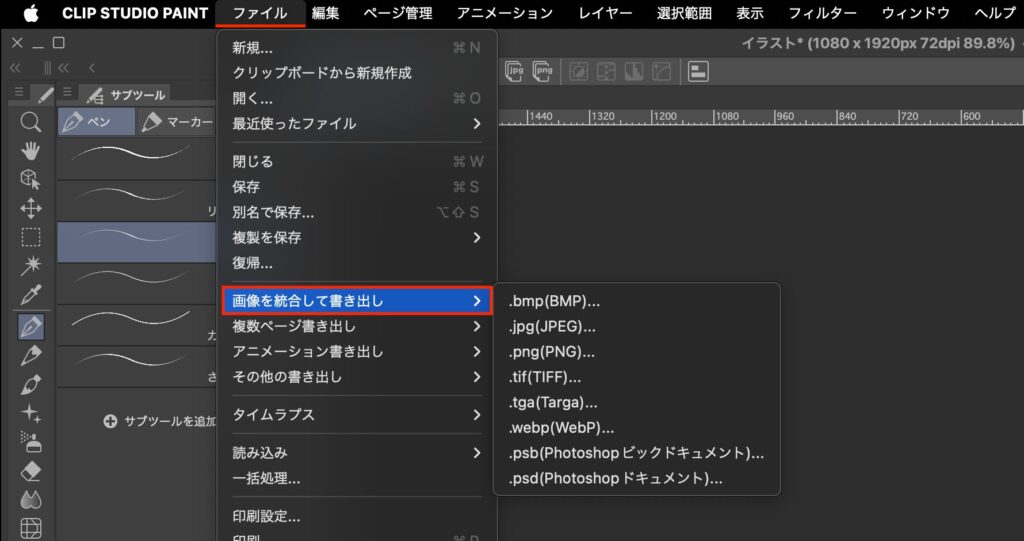Screen dimensions: 1024x541
Task: Open the tool palette hamburger menu
Action: [19, 93]
